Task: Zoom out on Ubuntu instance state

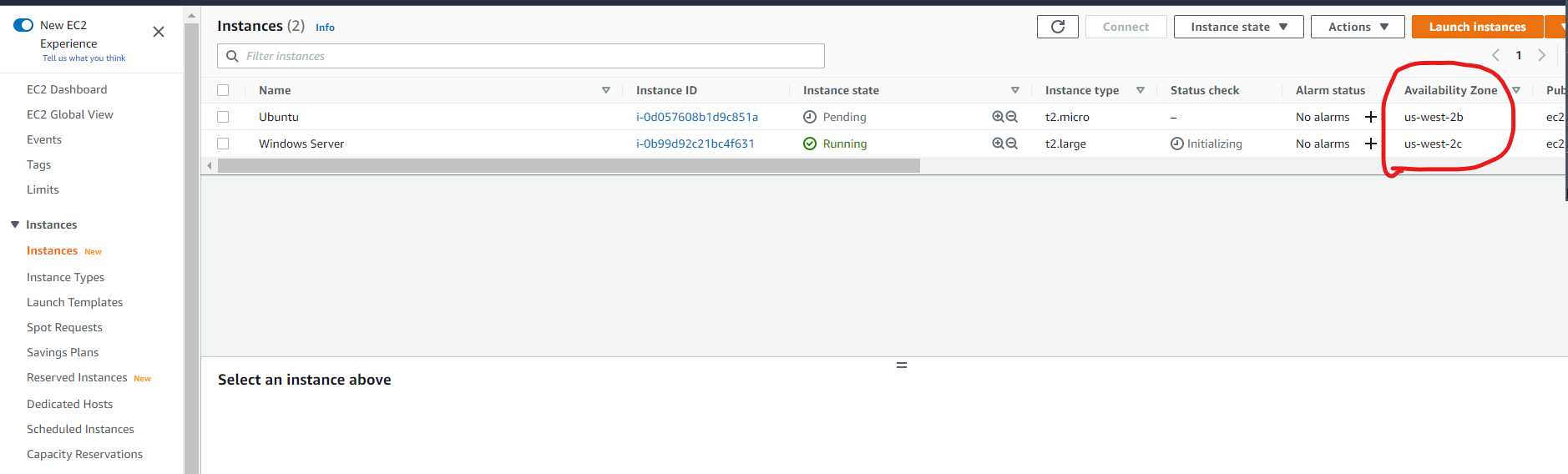Action: point(1012,117)
